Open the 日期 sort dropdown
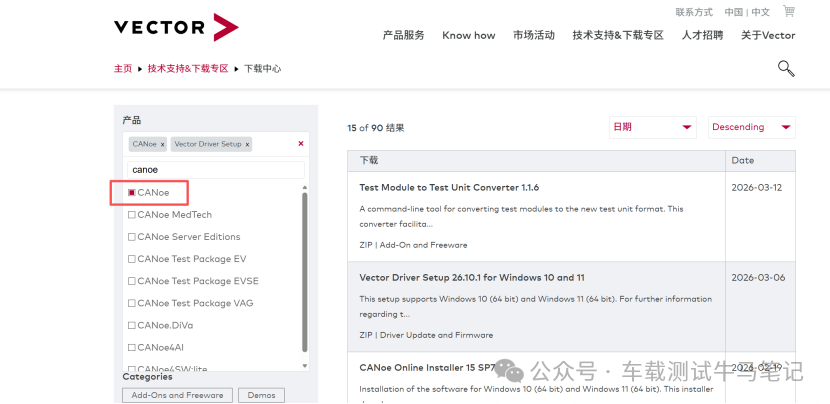Image resolution: width=830 pixels, height=404 pixels. click(653, 127)
